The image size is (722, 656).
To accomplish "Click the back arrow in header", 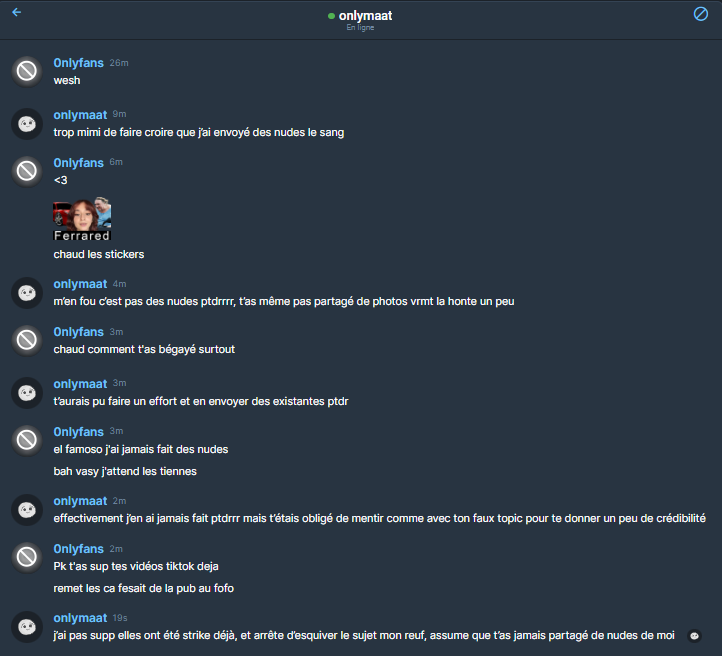I will click(16, 13).
